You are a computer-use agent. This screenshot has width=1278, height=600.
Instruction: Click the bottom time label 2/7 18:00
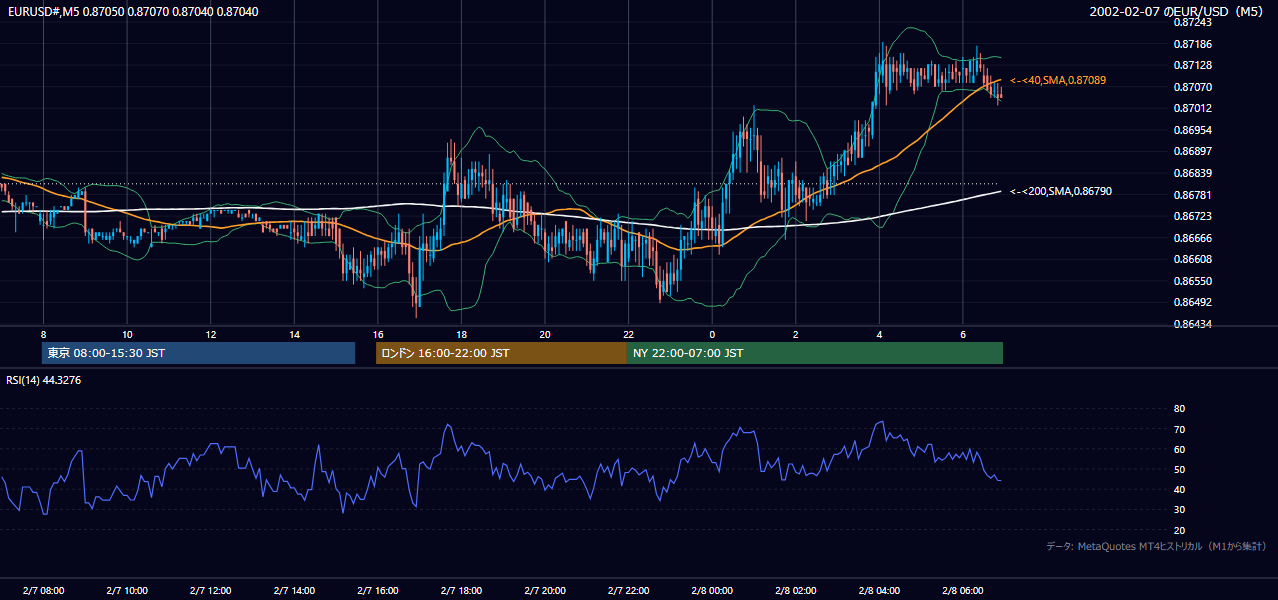point(462,591)
